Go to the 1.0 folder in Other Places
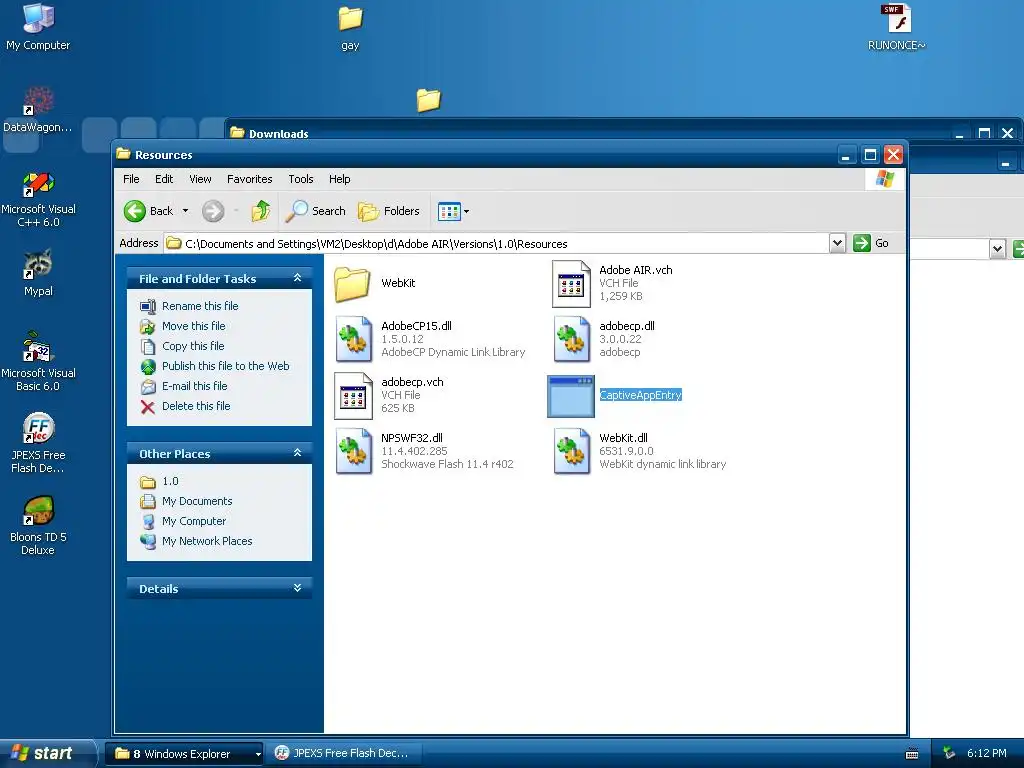Screen dimensions: 1024x768 170,481
